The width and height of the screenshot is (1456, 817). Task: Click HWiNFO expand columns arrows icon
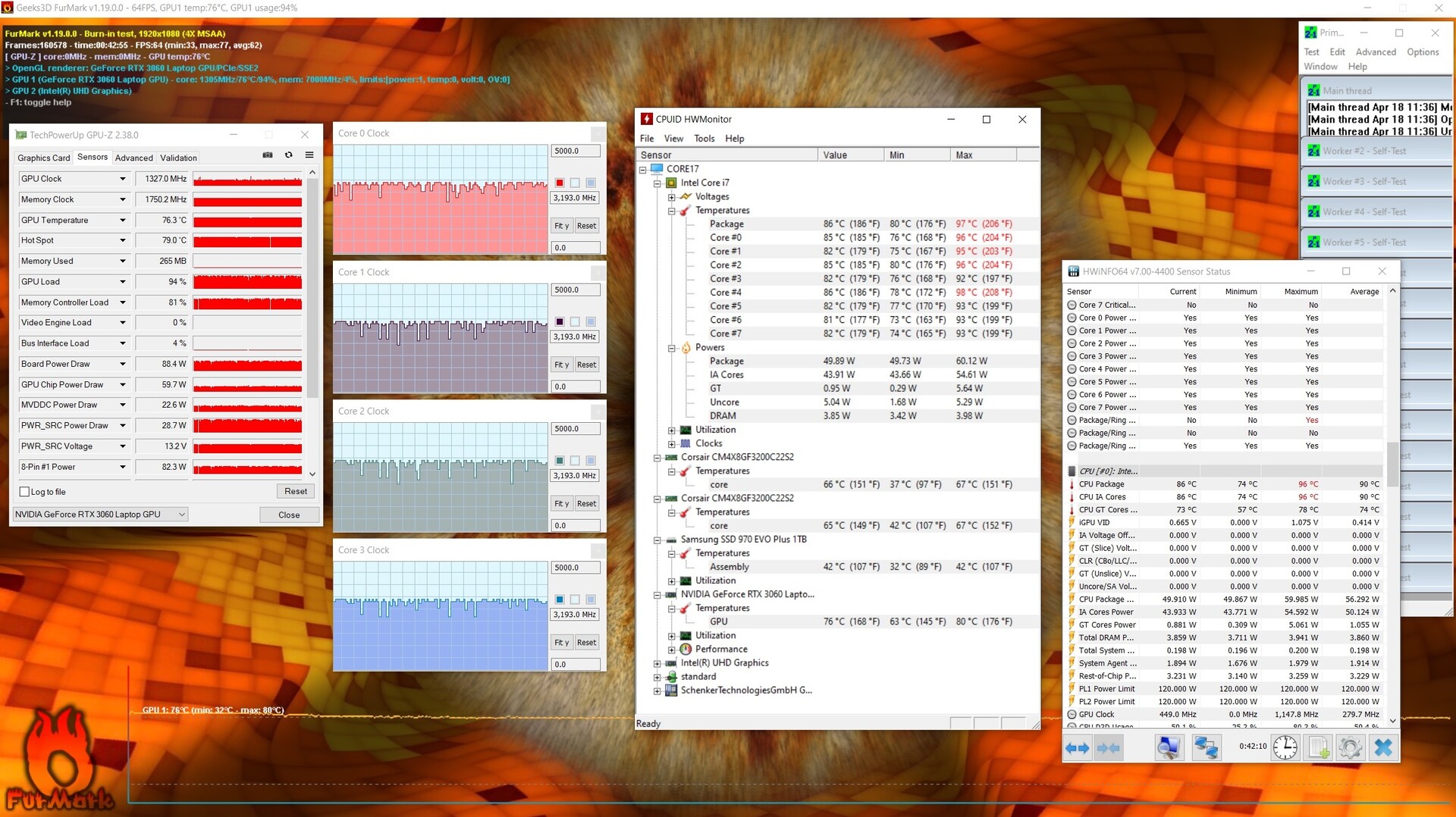(x=1077, y=747)
